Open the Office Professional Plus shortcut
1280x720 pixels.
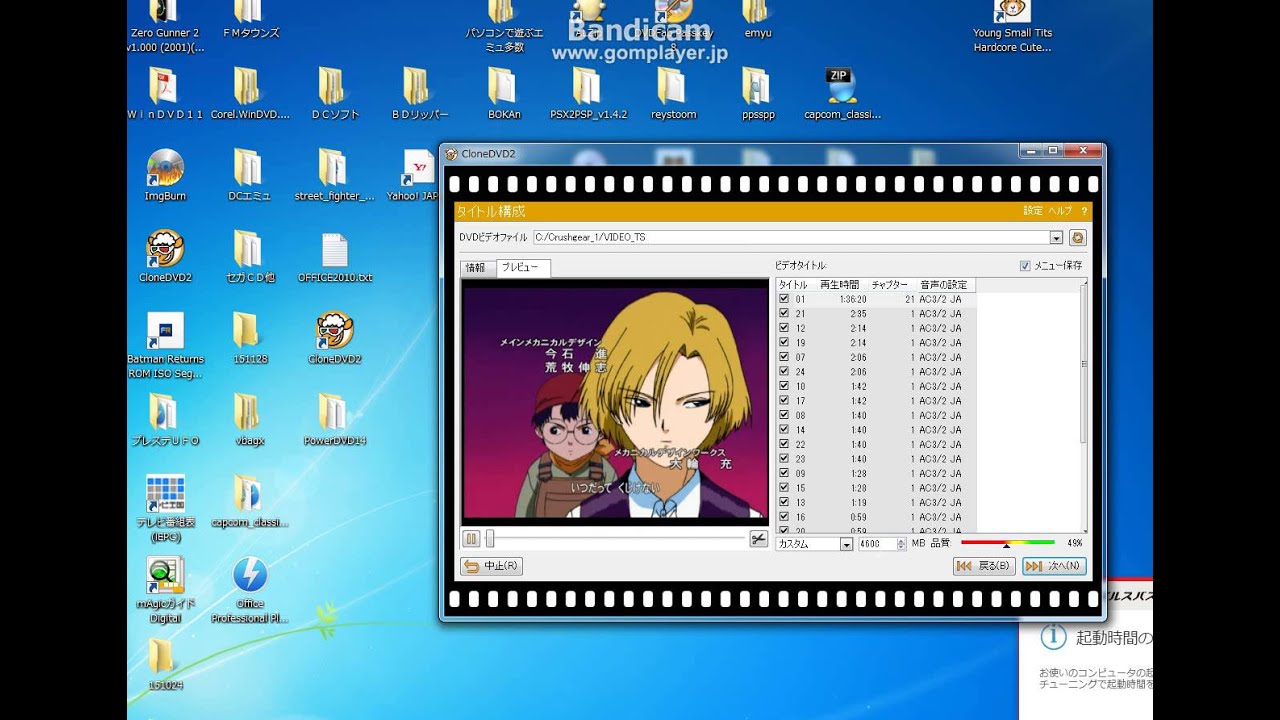pyautogui.click(x=250, y=590)
